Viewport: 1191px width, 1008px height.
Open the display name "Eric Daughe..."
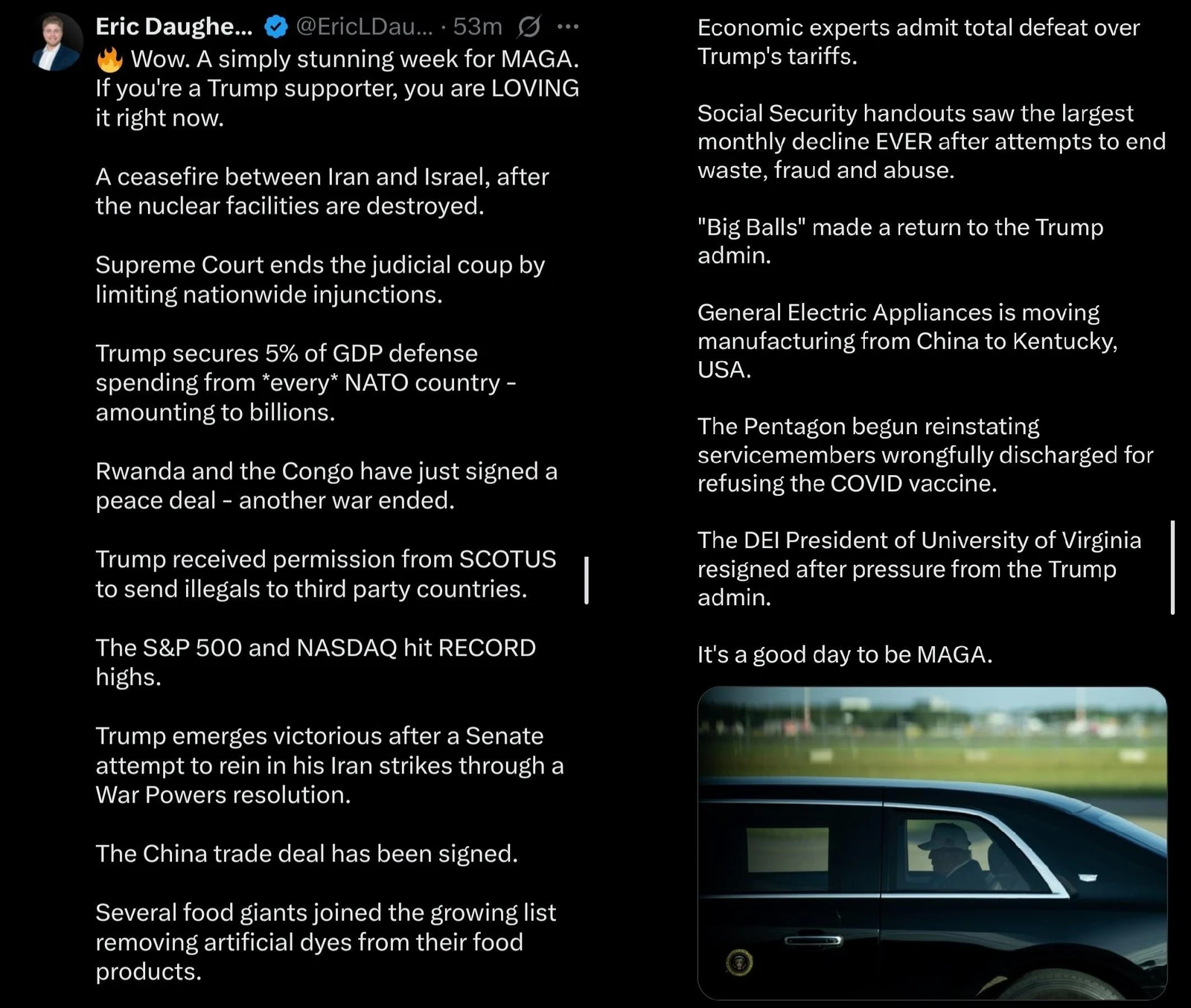tap(173, 27)
